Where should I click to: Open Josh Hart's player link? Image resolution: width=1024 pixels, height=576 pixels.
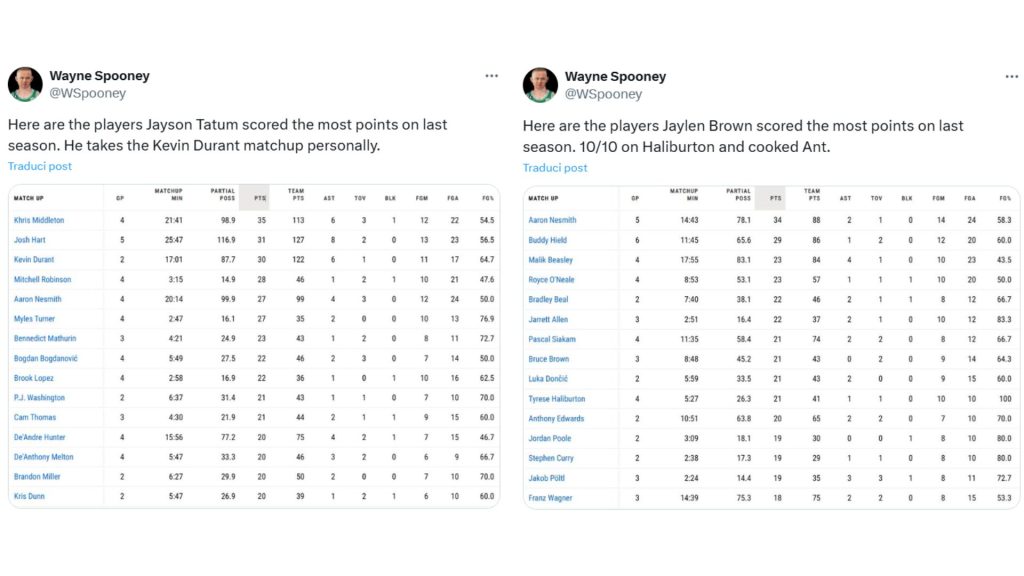point(30,240)
